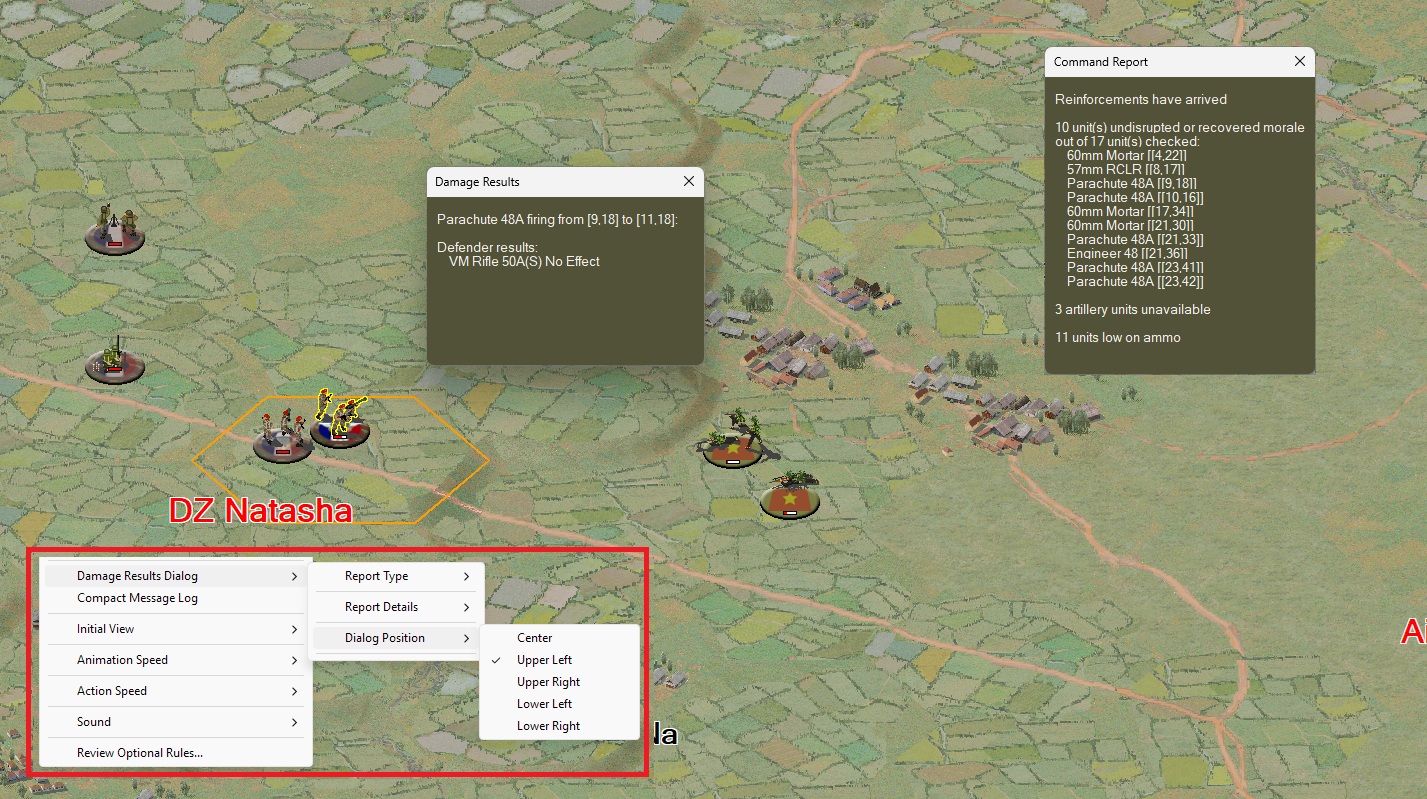This screenshot has width=1427, height=799.
Task: Expand the Action Speed submenu
Action: click(176, 691)
